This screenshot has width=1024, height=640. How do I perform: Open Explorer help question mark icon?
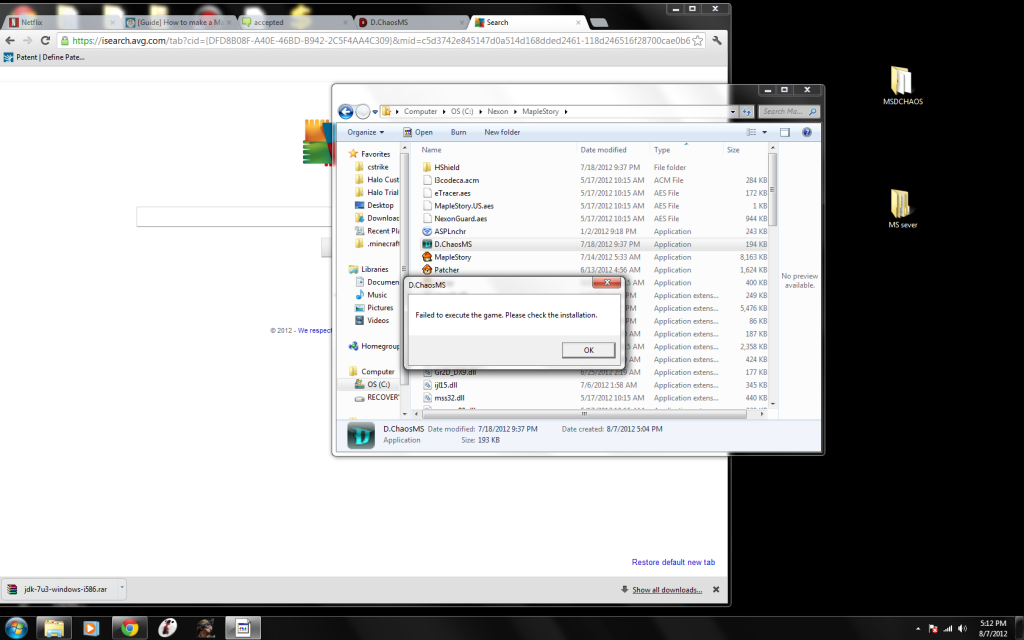807,132
